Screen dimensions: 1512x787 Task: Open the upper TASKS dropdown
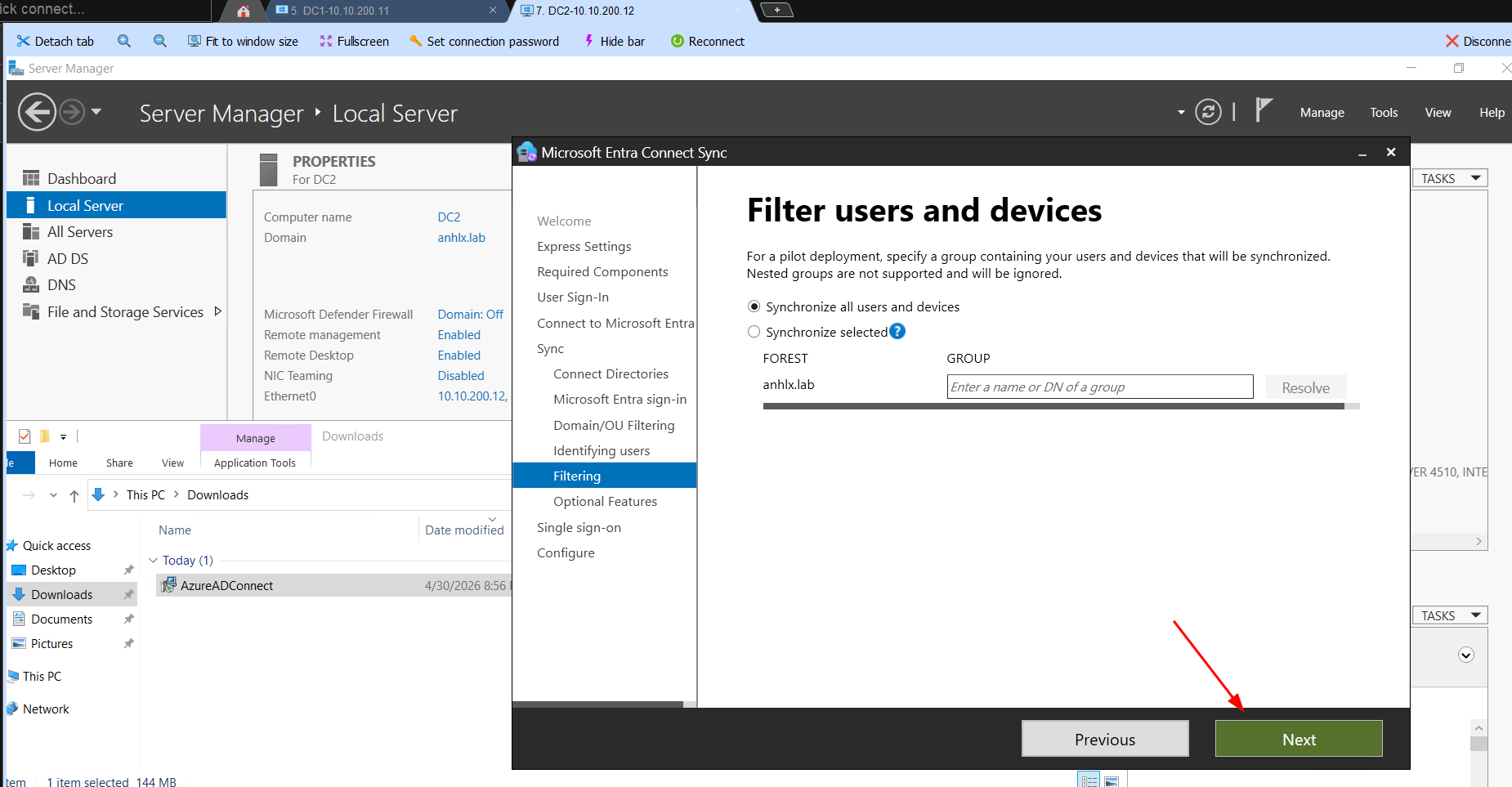1450,178
